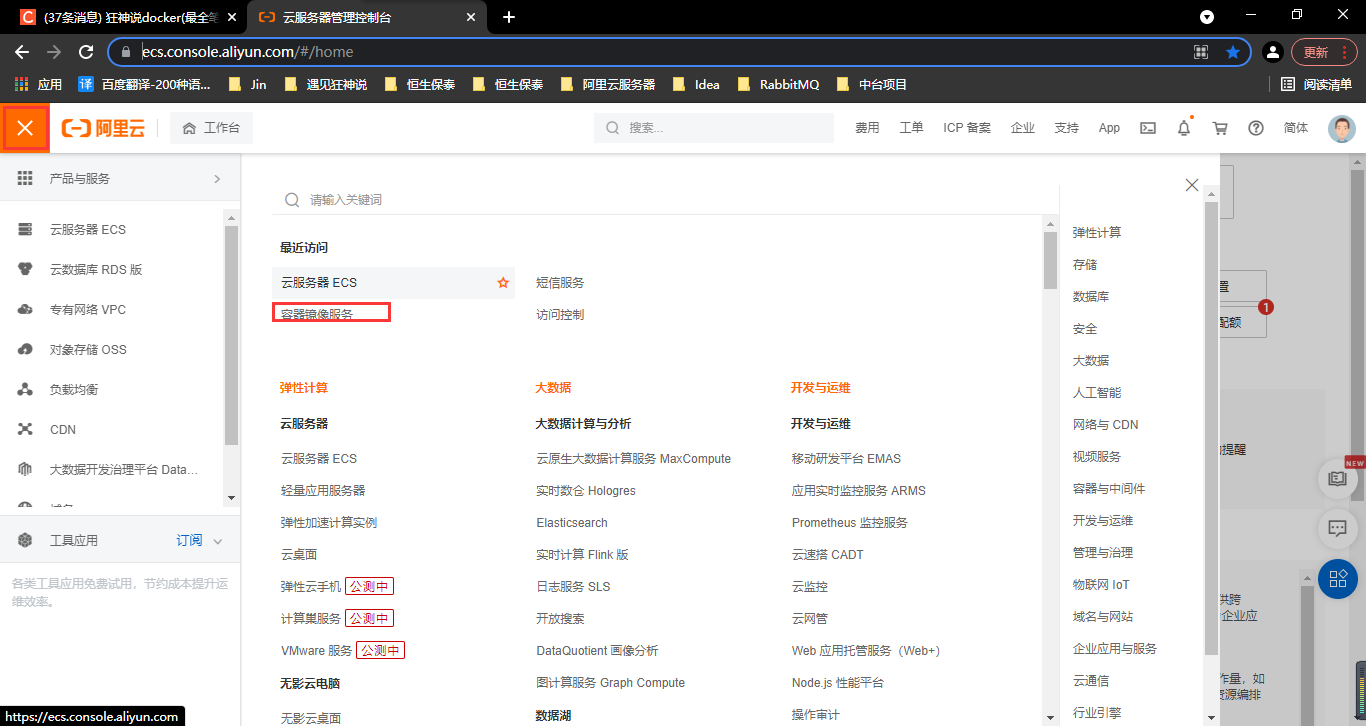1366x726 pixels.
Task: Close the orange product menu toggle
Action: click(25, 128)
